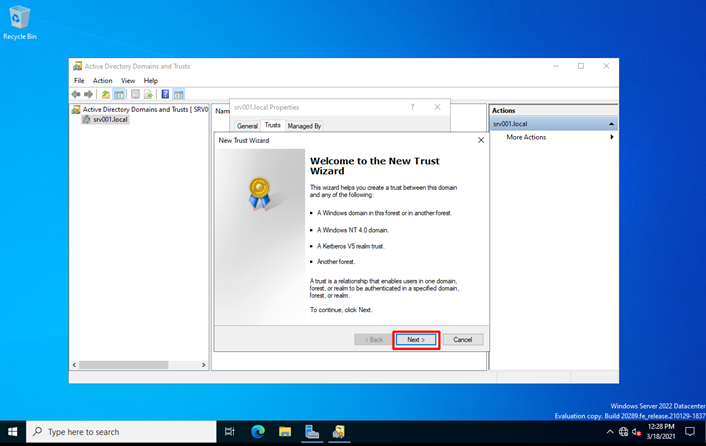706x446 pixels.
Task: Click the blue Help question mark icon
Action: (165, 94)
